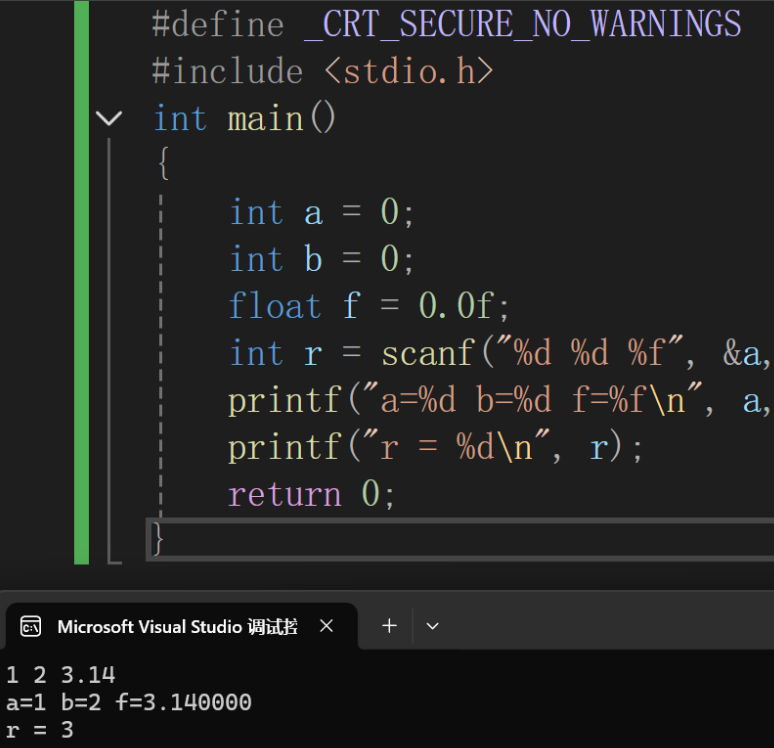774x748 pixels.
Task: Open terminal profile dropdown arrow
Action: coord(432,626)
